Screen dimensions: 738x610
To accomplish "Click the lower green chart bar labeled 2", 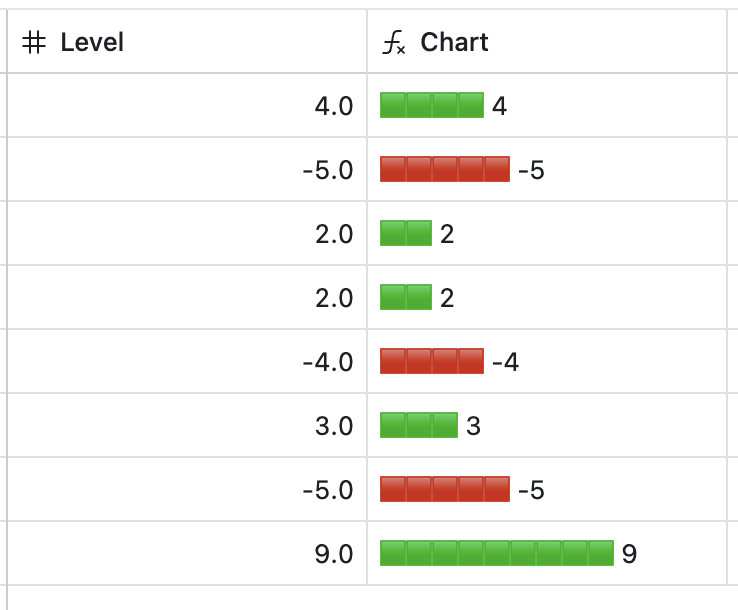I will click(406, 297).
